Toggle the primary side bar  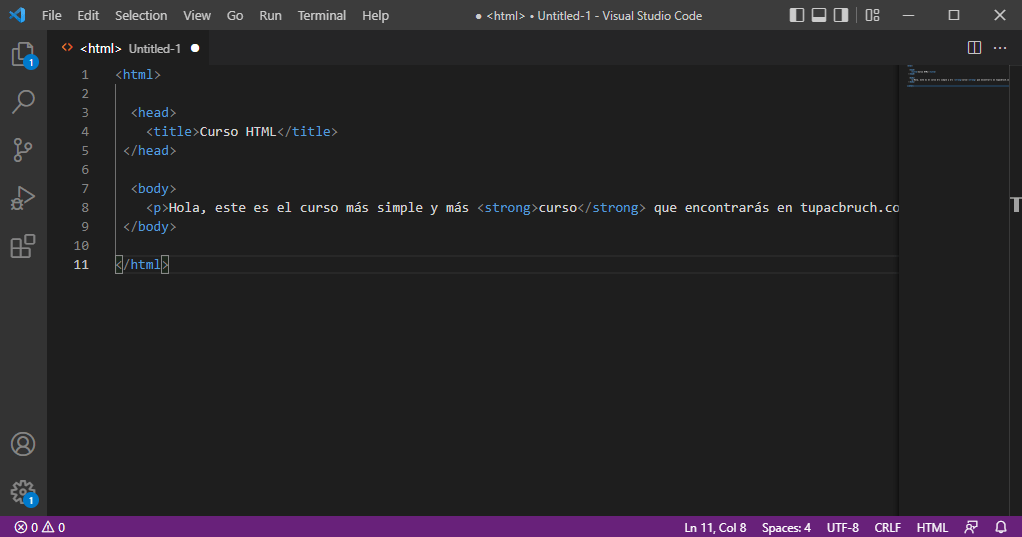pyautogui.click(x=796, y=15)
